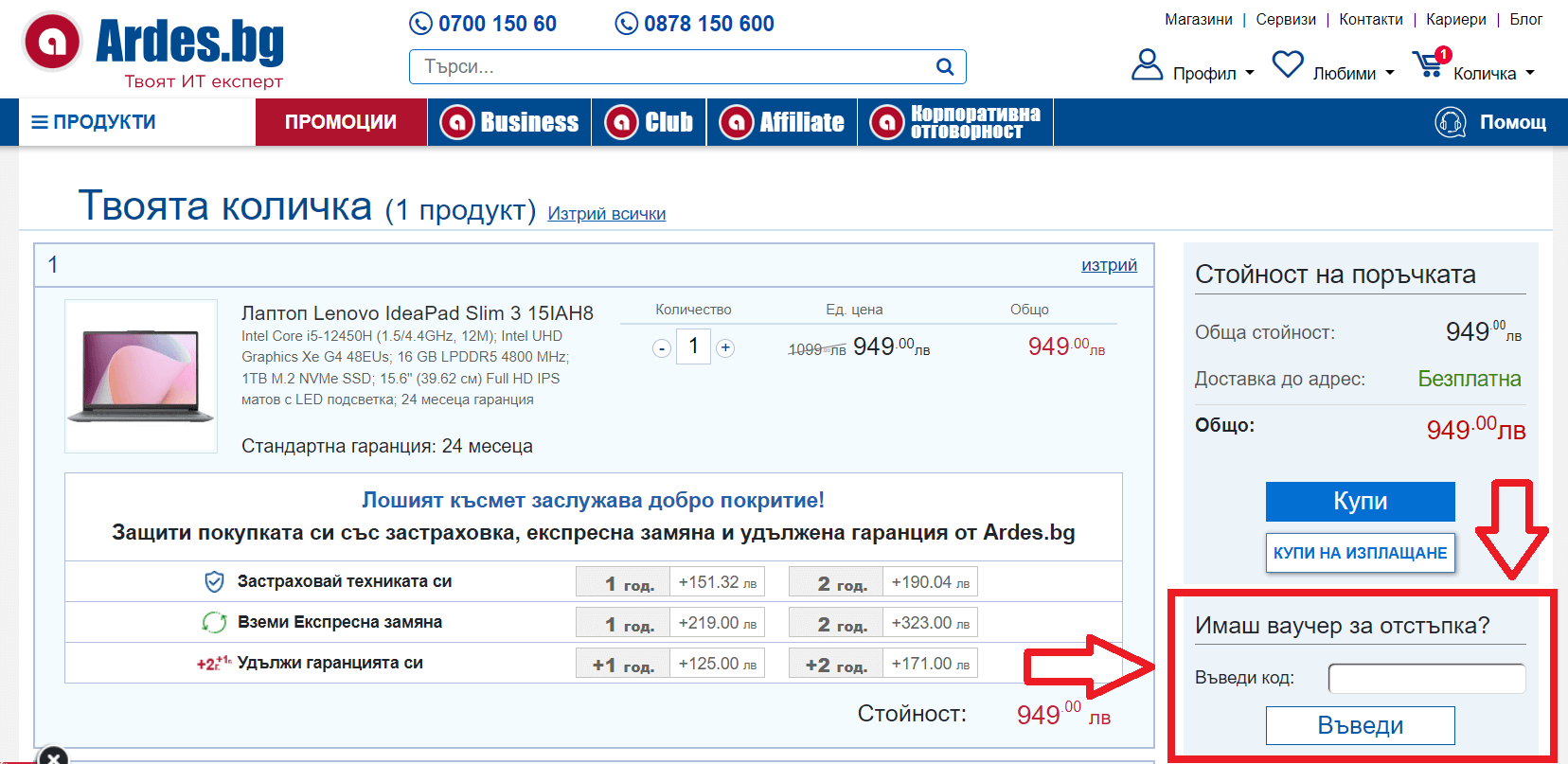Viewport: 1568px width, 764px height.
Task: Click КУПИ НА ИЗПЛАЩАНЕ button
Action: click(1361, 553)
